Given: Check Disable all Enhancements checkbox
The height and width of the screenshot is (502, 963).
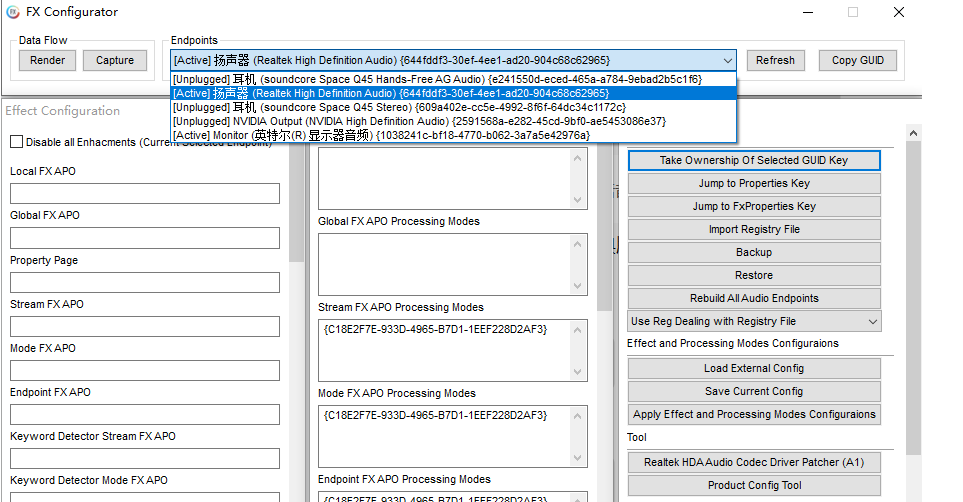Looking at the screenshot, I should click(x=16, y=142).
